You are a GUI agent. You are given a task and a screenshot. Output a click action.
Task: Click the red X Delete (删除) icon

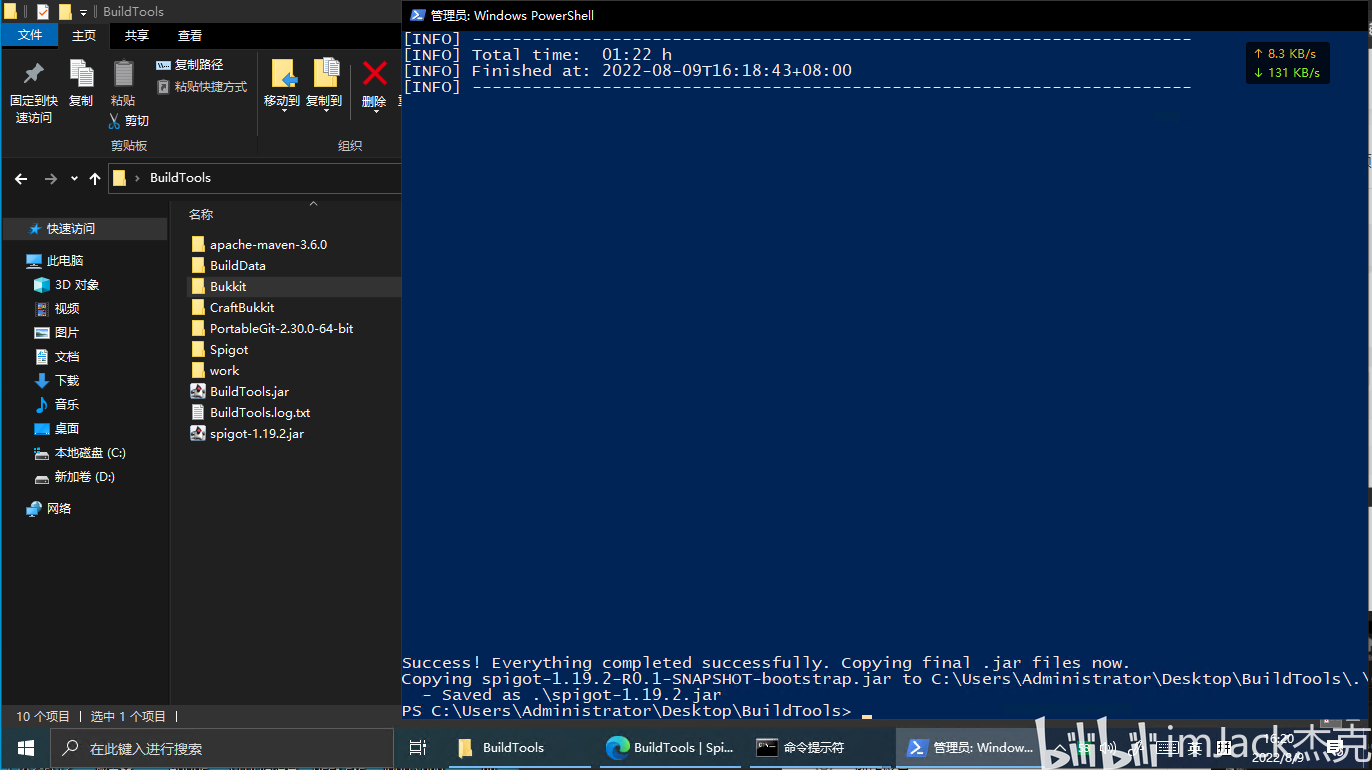374,73
